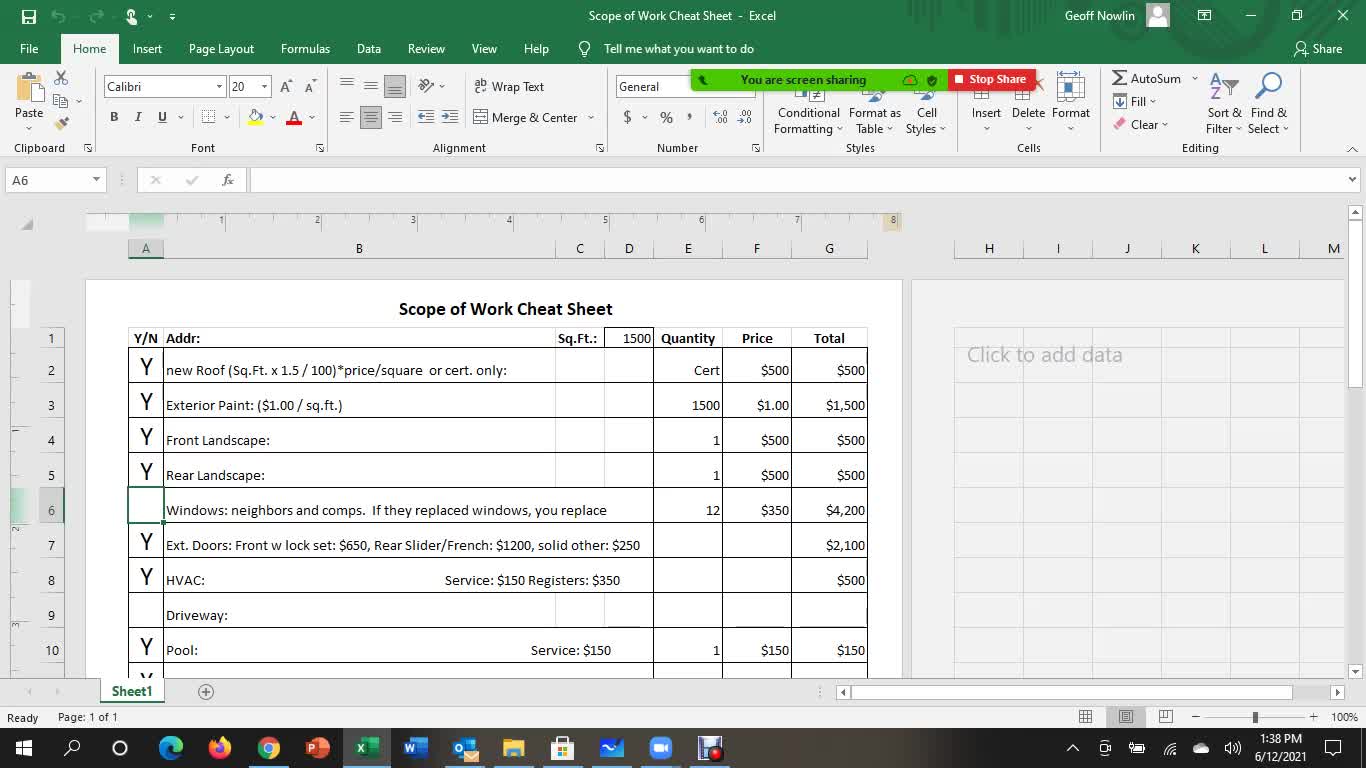Switch to the Insert tab

tap(147, 49)
